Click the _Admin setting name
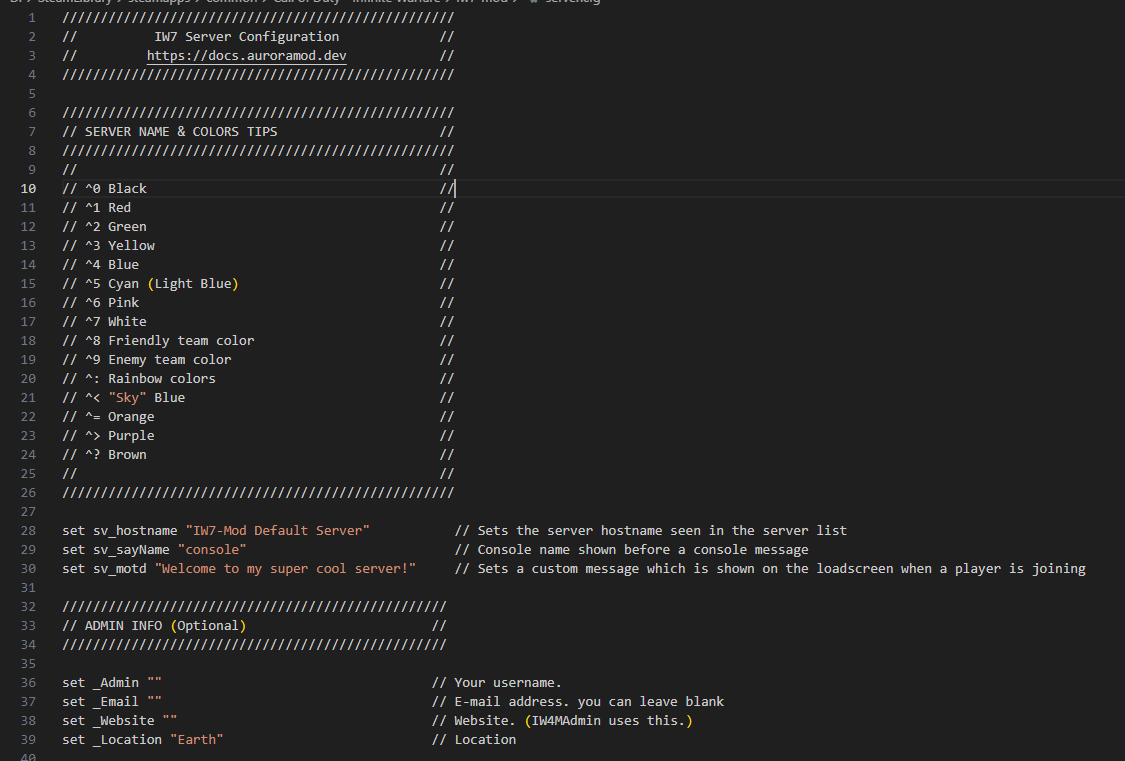Viewport: 1125px width, 761px height. tap(116, 683)
